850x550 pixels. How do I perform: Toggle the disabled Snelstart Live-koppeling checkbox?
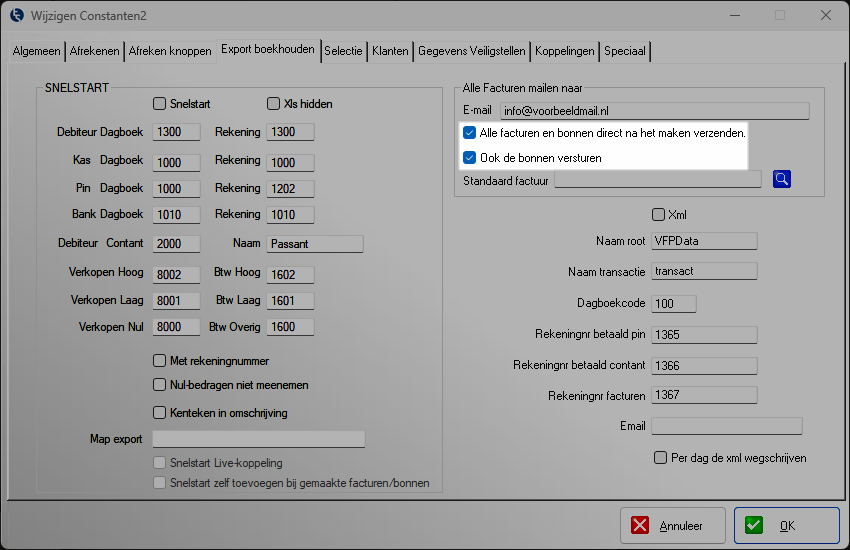[159, 463]
